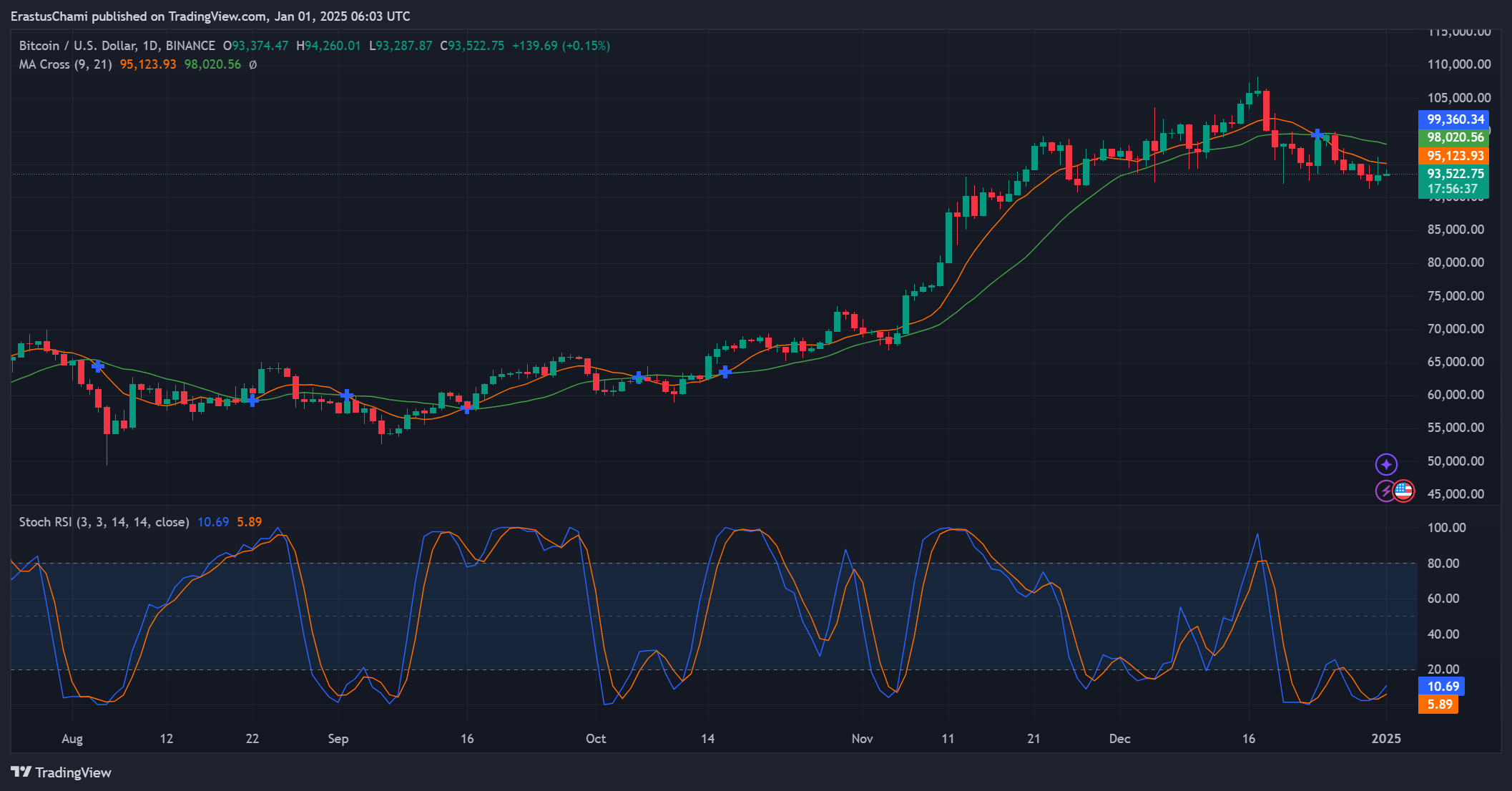
Task: Click the 80,000.00 price axis label
Action: coord(1455,262)
